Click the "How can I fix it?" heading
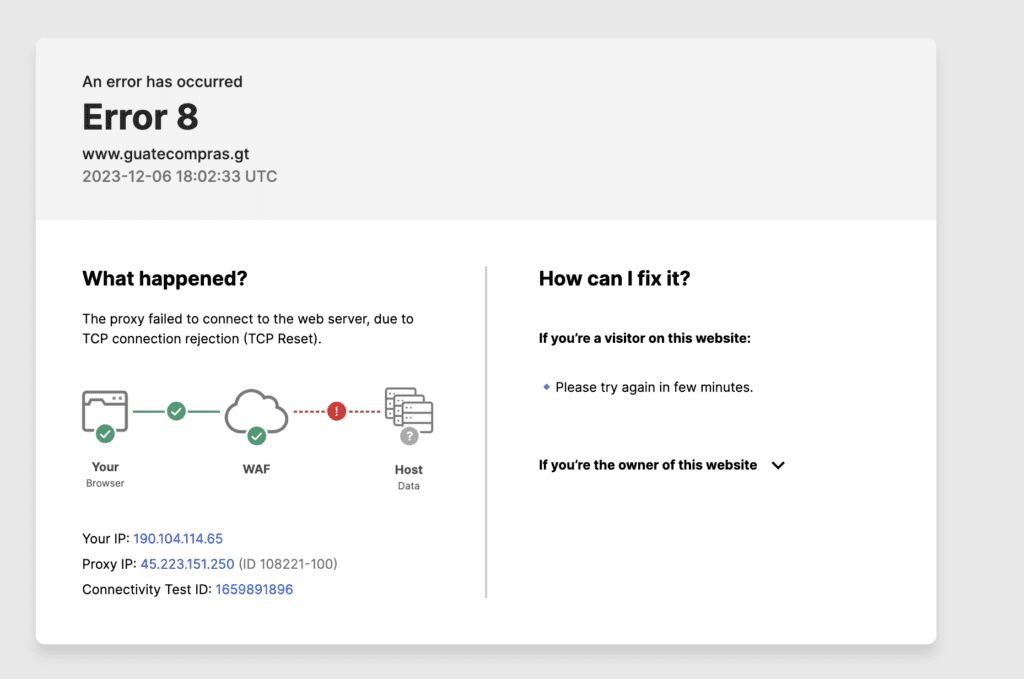Screen dimensions: 1024x679 [614, 279]
